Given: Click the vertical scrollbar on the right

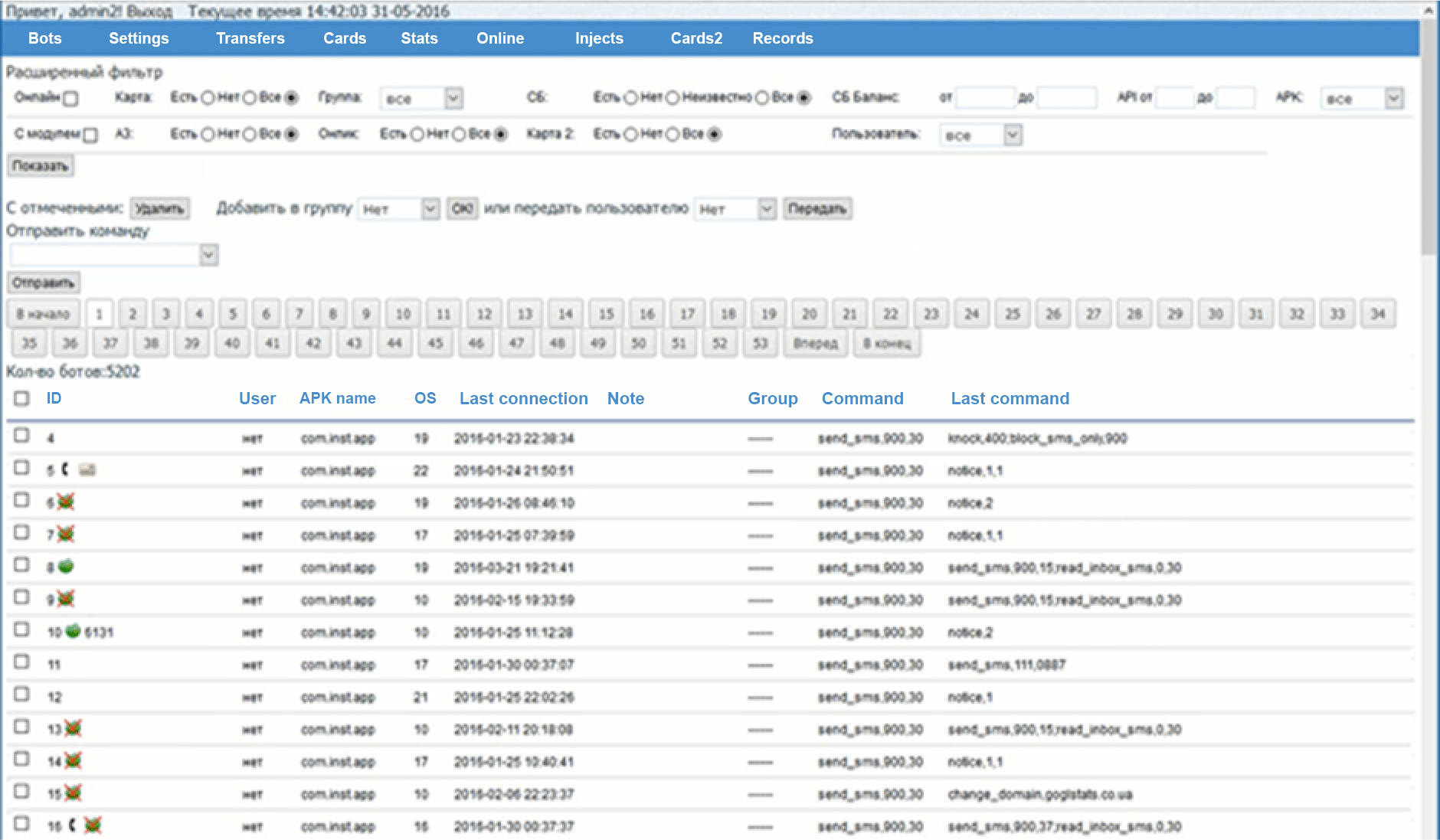Looking at the screenshot, I should point(1429,138).
